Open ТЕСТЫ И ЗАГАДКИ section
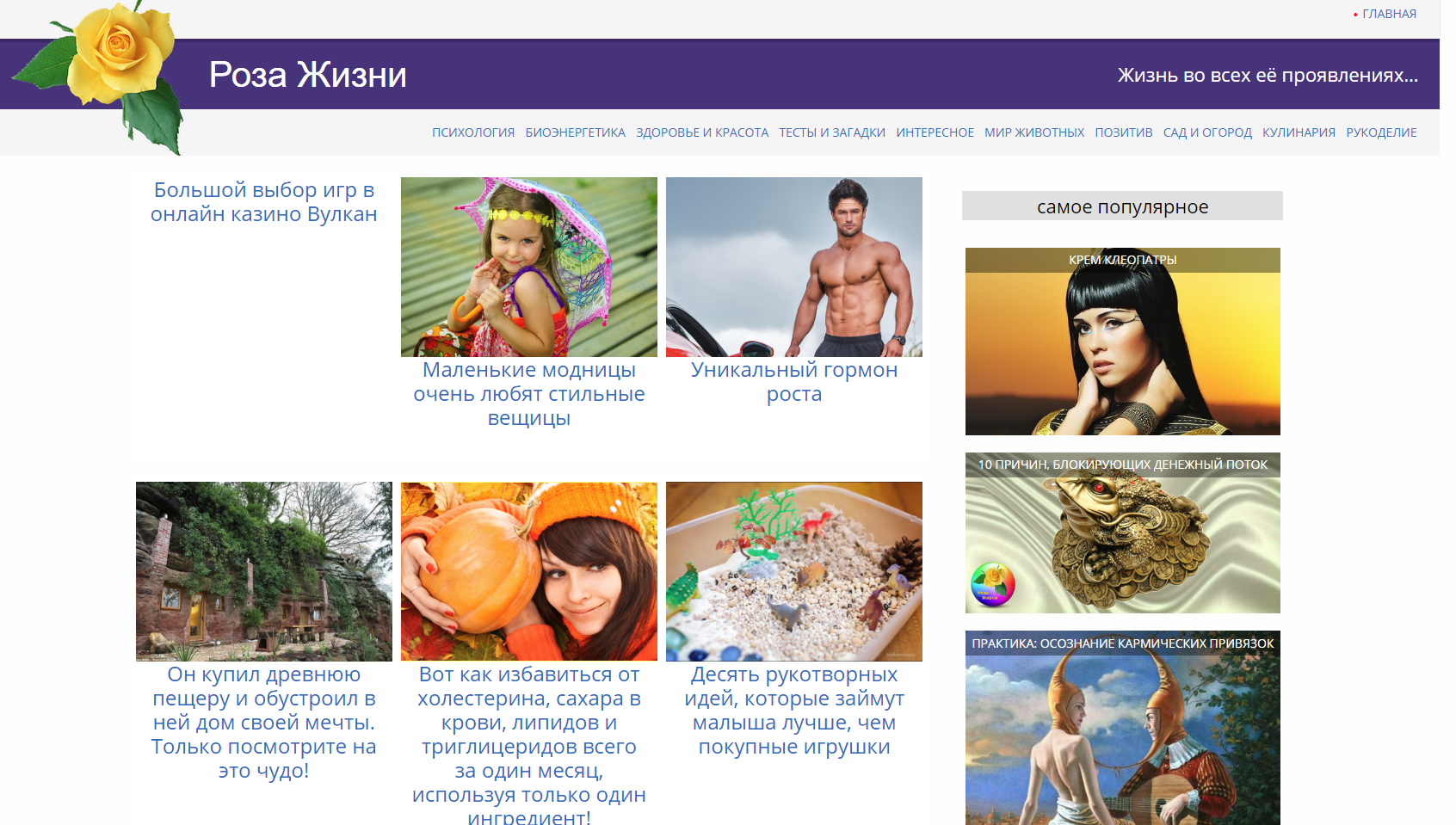Screen dimensions: 1456x825 click(x=832, y=132)
